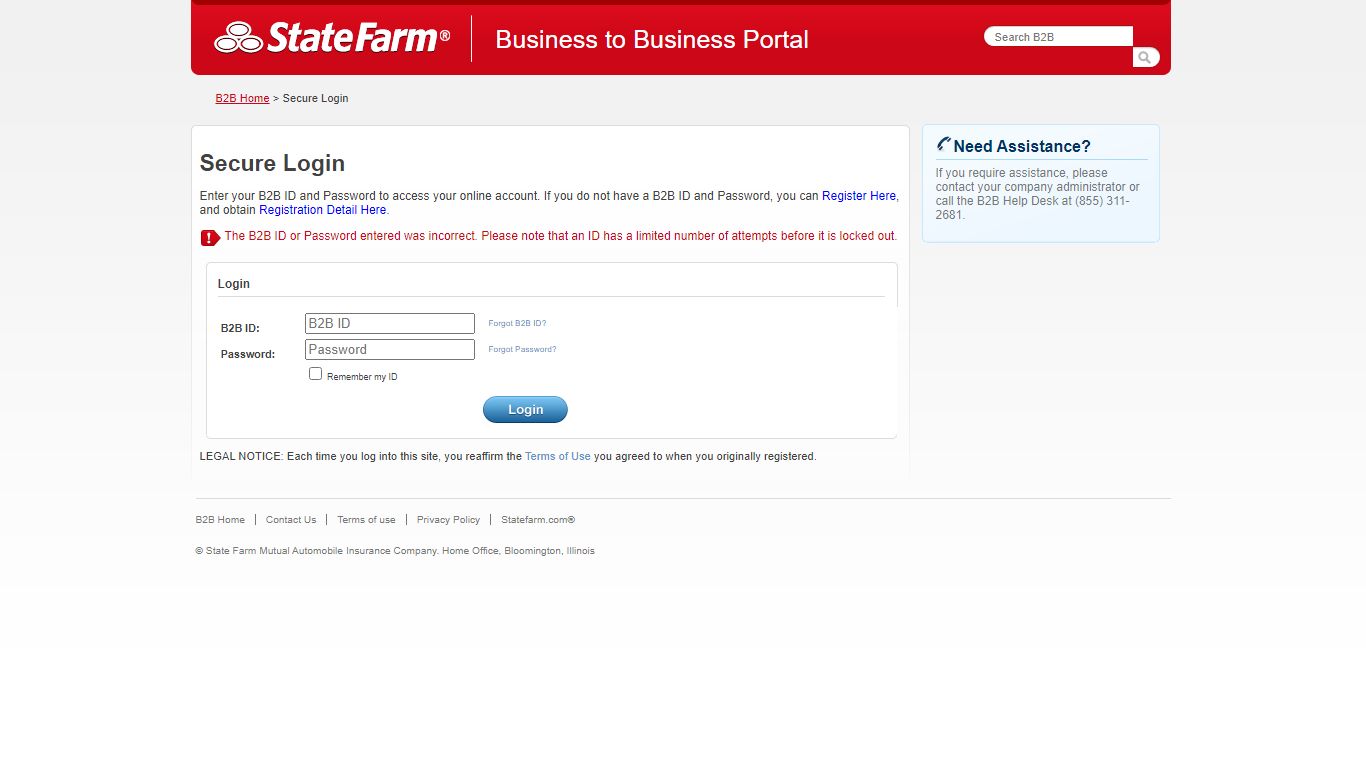The width and height of the screenshot is (1366, 768).
Task: Click the Secure Login heading
Action: 272,163
